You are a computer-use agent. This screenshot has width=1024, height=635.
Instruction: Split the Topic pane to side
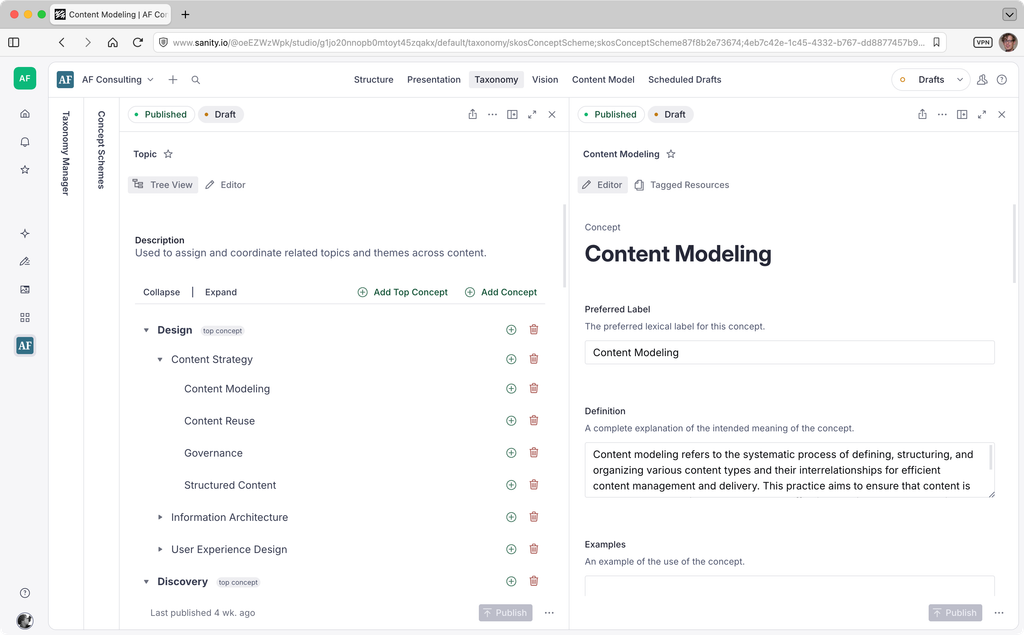(513, 114)
